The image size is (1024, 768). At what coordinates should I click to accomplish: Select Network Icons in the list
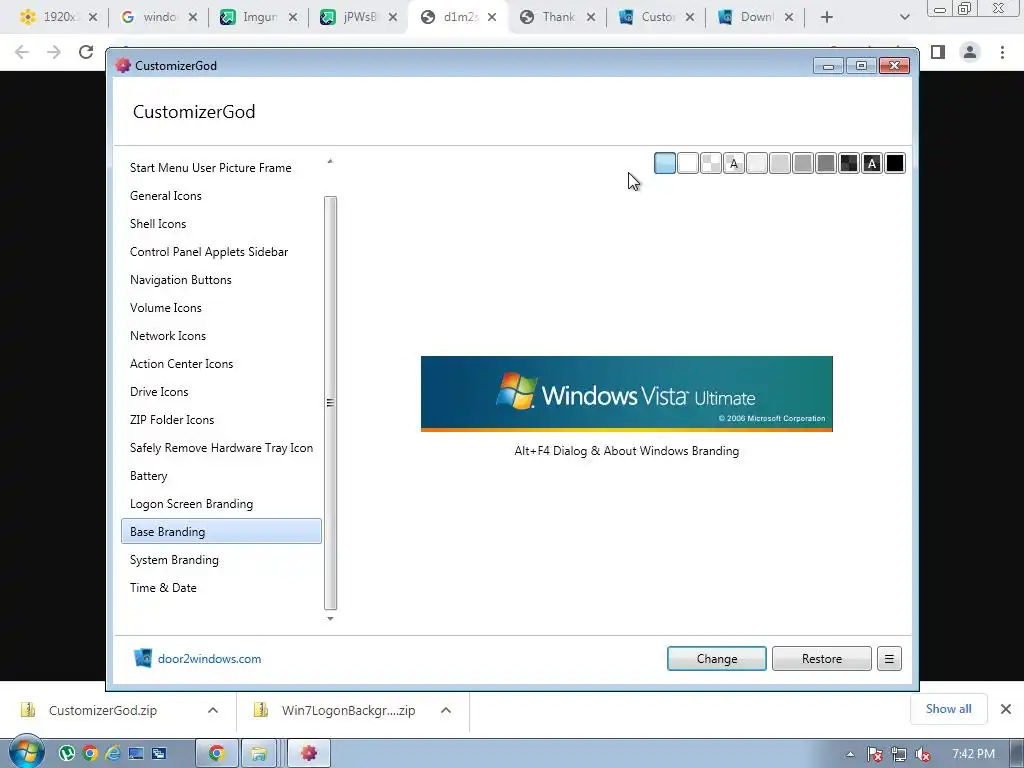(221, 336)
